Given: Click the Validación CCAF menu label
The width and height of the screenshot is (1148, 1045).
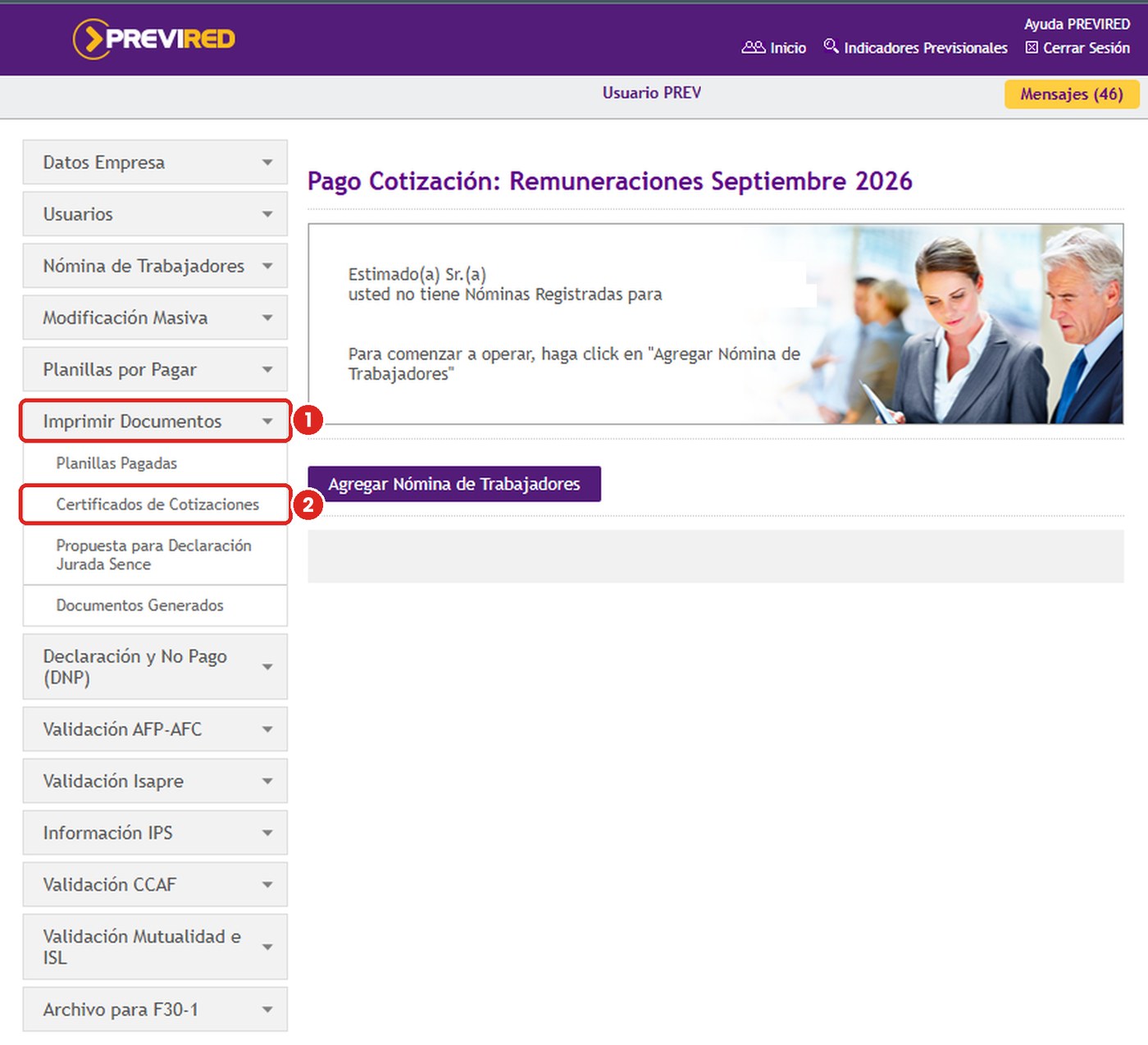Looking at the screenshot, I should [x=110, y=884].
